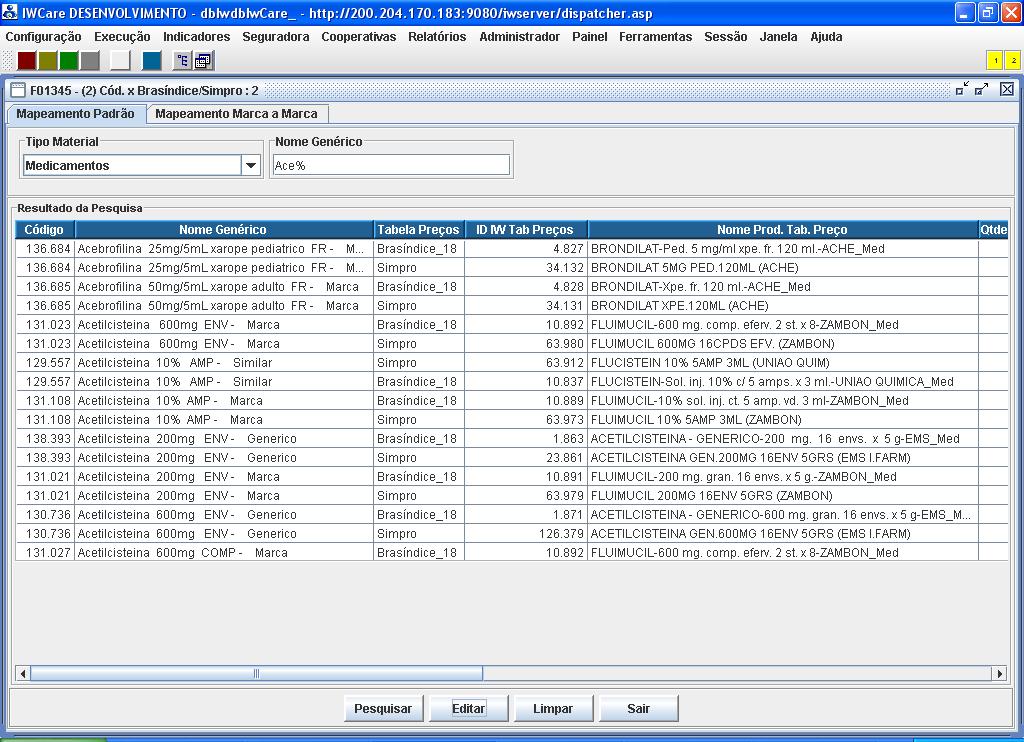The image size is (1024, 742).
Task: Select row FLUIMUCIL-10% sol. inj.
Action: point(511,400)
